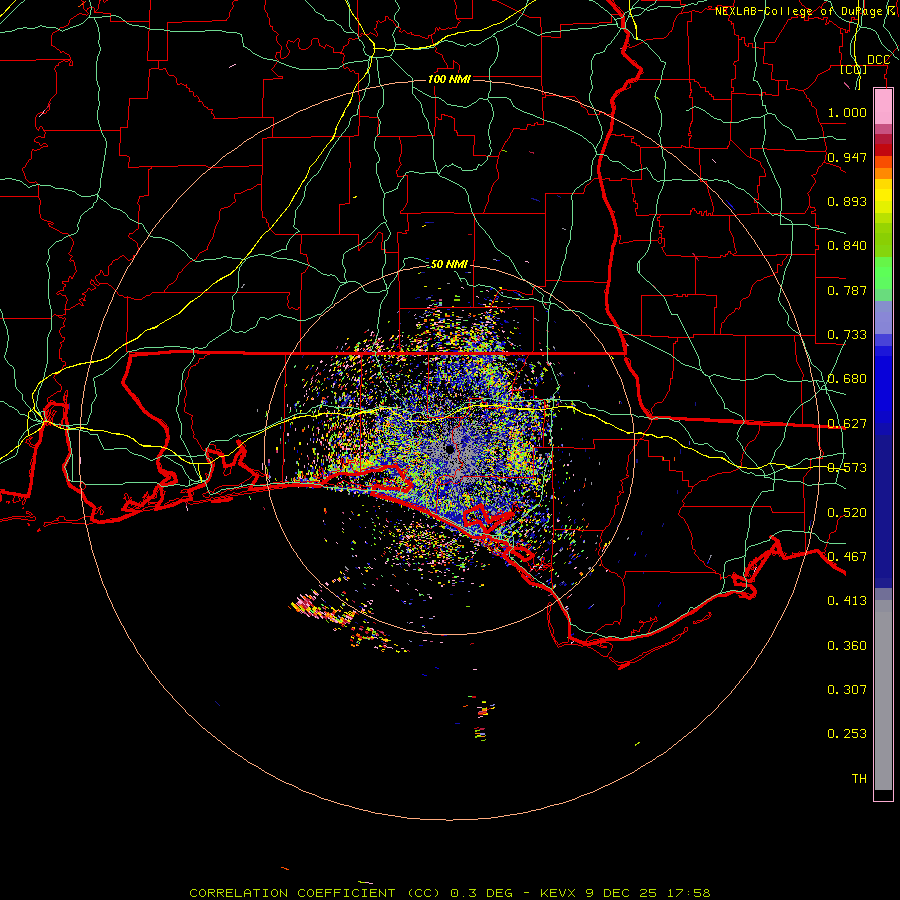Image resolution: width=900 pixels, height=900 pixels.
Task: Pick the bright green segment of the color bar
Action: point(883,273)
